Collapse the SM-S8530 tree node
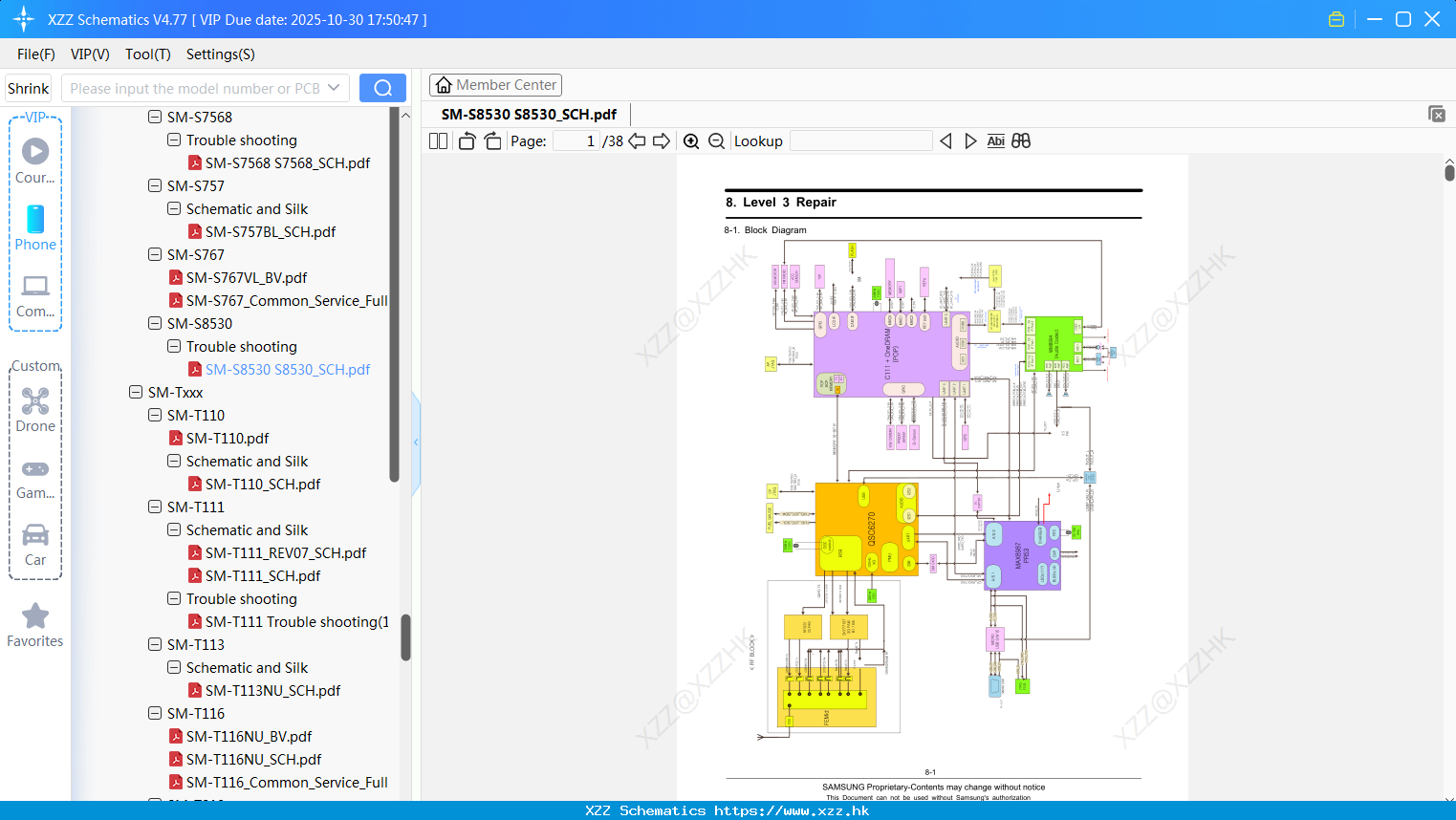 coord(155,324)
